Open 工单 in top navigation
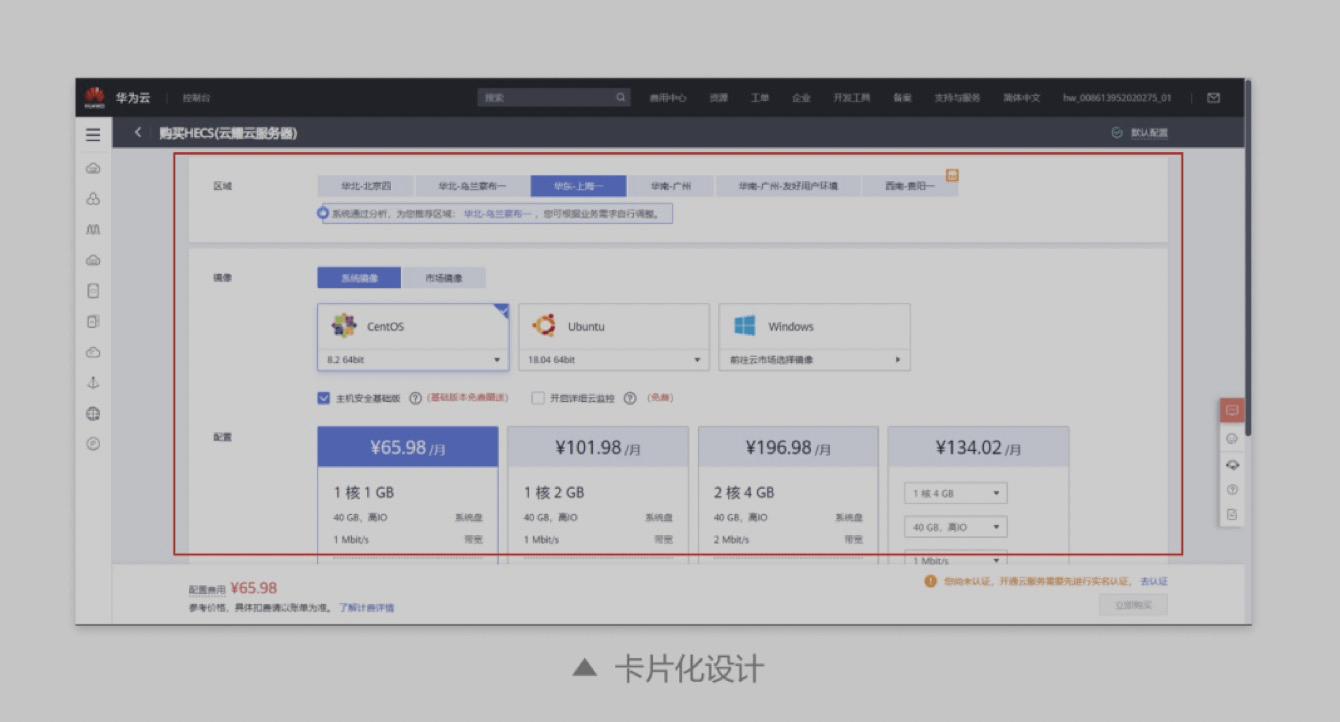 pos(760,98)
